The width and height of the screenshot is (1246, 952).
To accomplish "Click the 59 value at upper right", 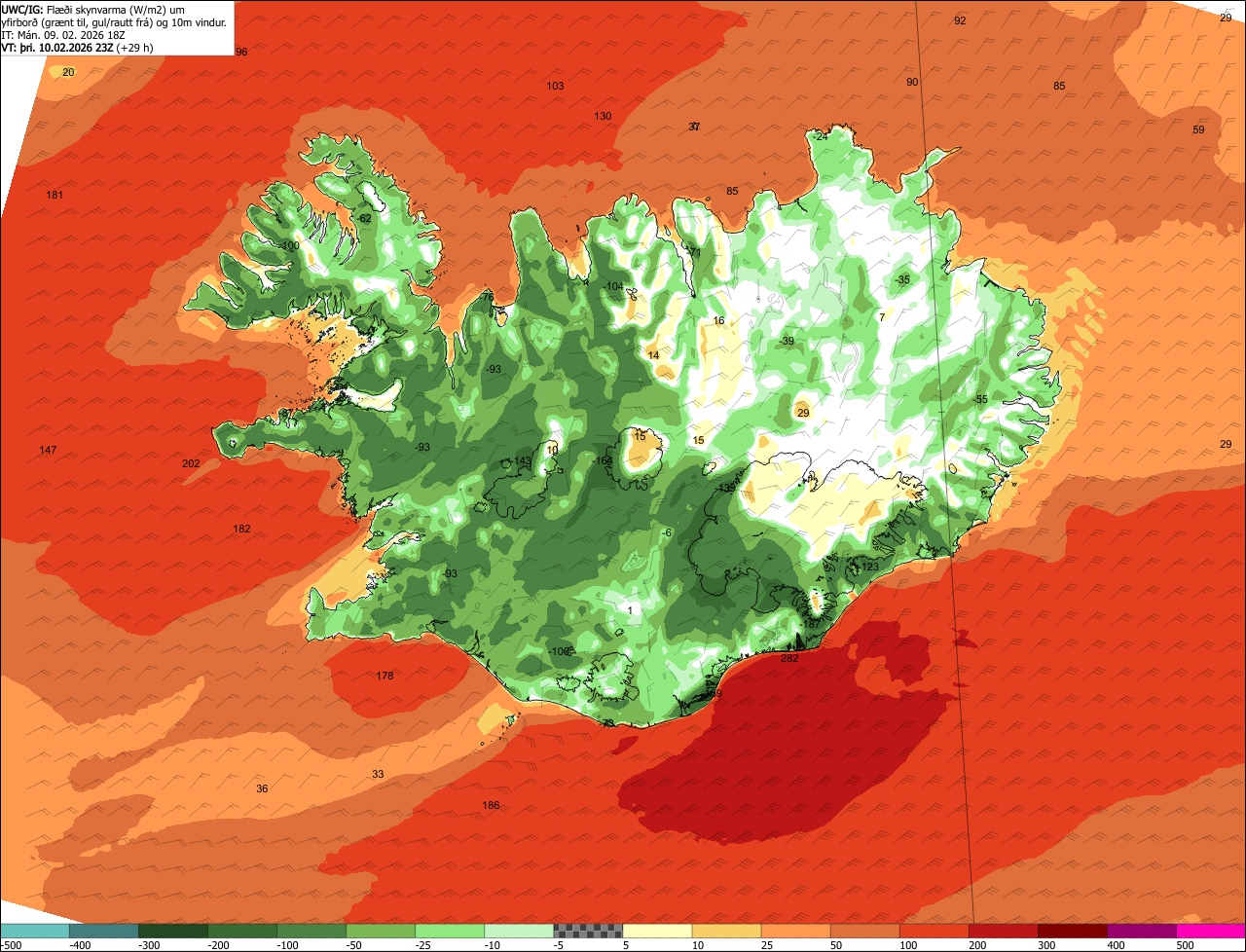I will click(x=1198, y=129).
